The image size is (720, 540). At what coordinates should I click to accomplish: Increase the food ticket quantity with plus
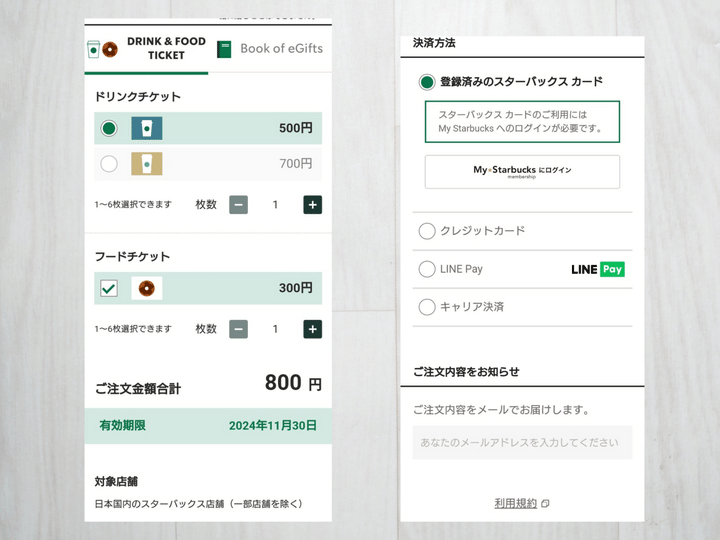[313, 329]
